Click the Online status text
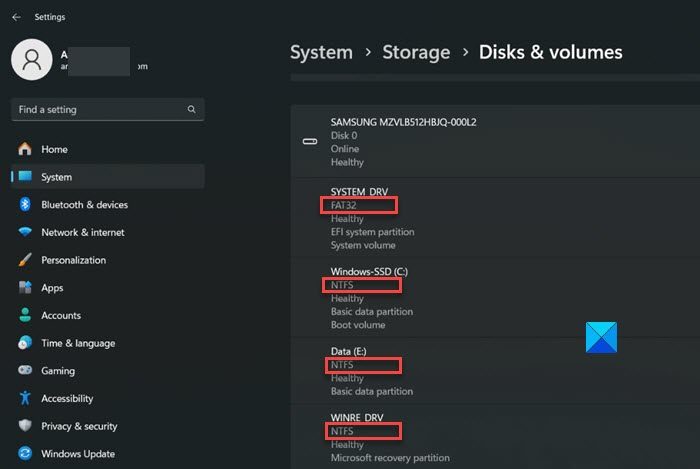 point(345,149)
